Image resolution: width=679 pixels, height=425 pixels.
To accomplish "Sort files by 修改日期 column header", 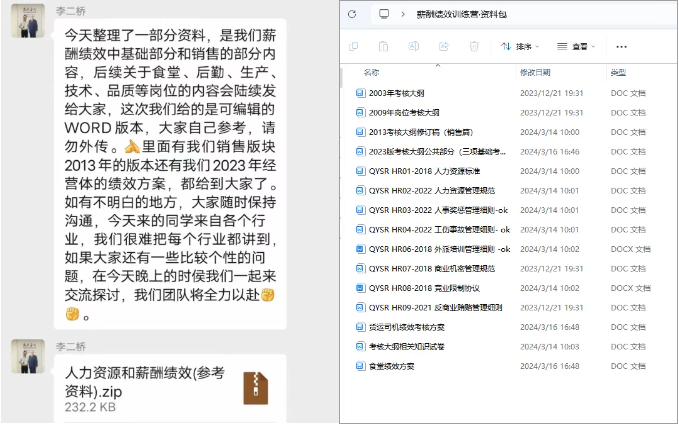I will [534, 73].
